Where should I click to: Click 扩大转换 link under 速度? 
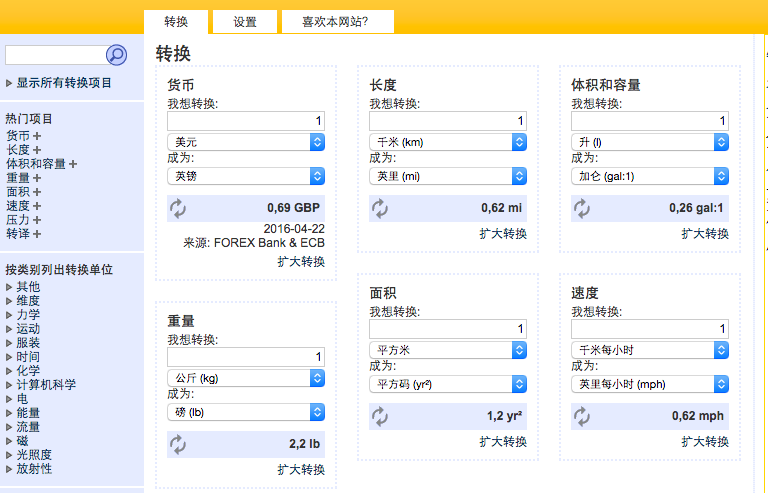pos(705,442)
